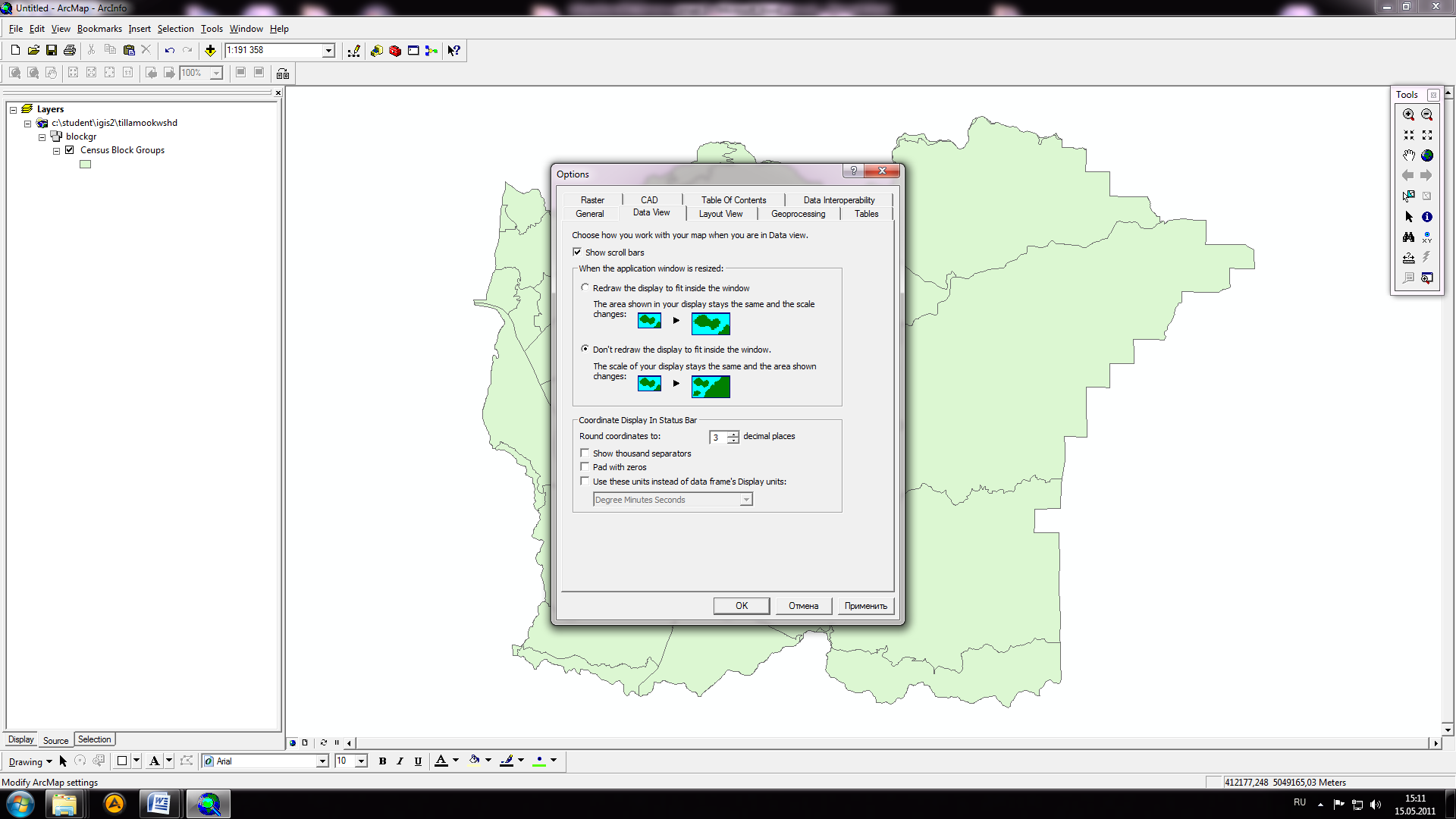Click the What's This help pointer icon
This screenshot has width=1456, height=819.
[453, 51]
